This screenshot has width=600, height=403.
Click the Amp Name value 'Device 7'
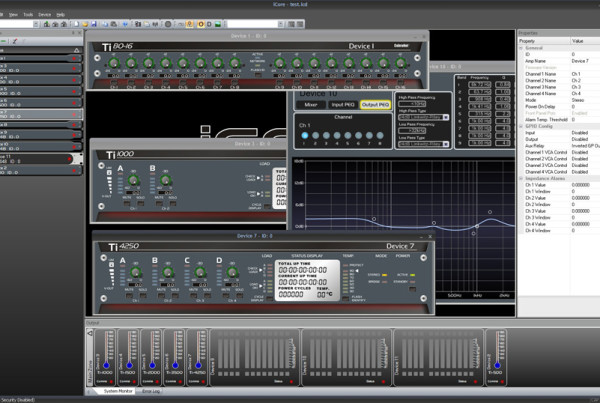[580, 61]
